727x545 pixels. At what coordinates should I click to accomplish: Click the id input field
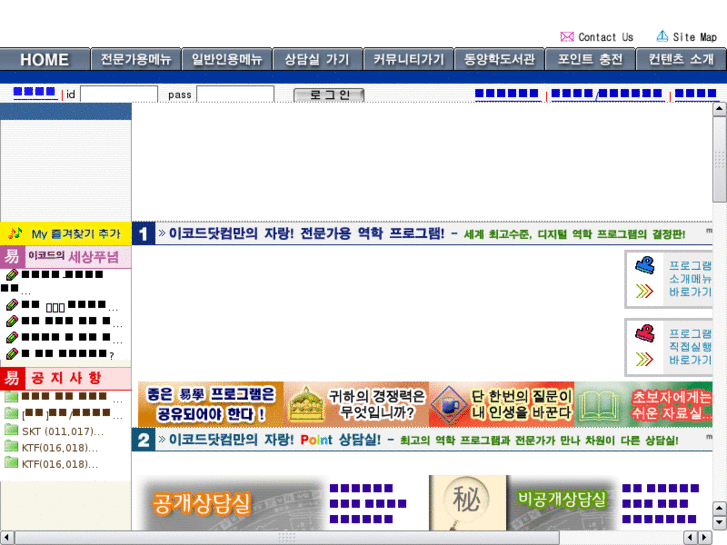[119, 94]
